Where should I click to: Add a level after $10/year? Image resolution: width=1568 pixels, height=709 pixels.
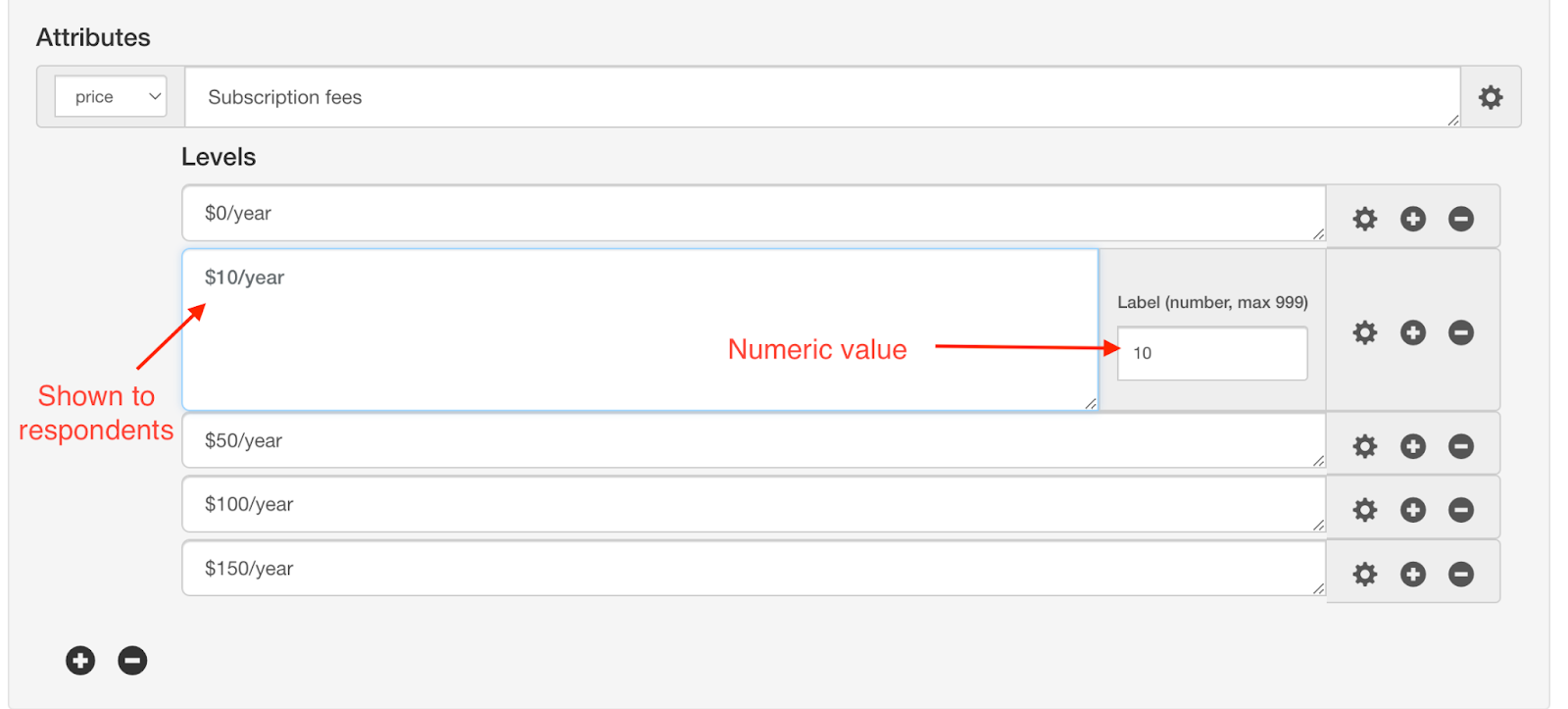[1413, 332]
